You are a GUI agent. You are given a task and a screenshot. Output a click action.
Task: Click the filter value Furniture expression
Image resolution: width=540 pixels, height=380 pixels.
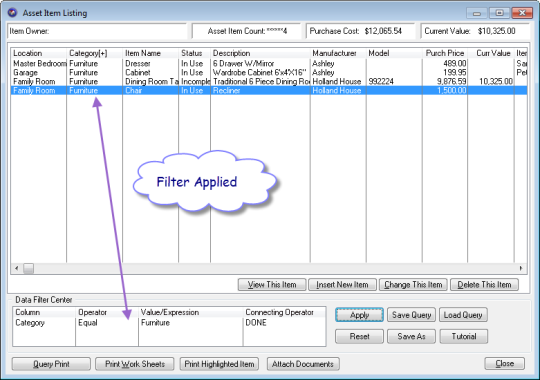155,323
